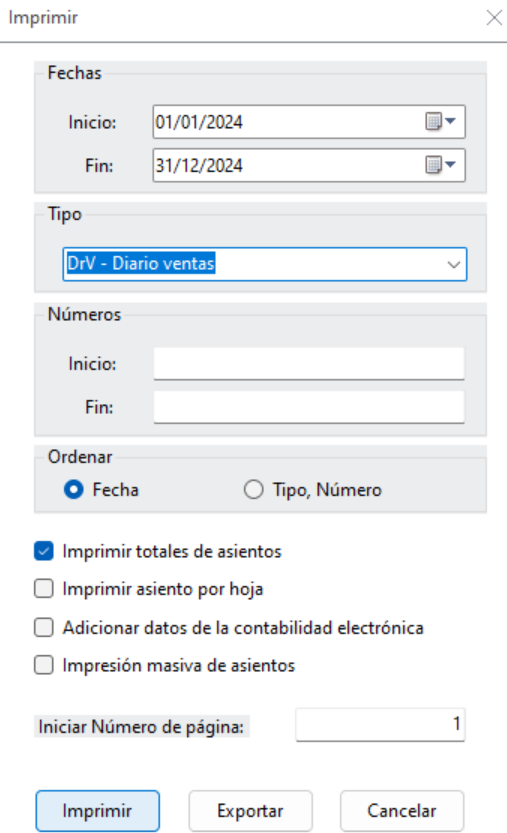The height and width of the screenshot is (833, 507).
Task: Enable Imprimir asiento por hoja
Action: (x=44, y=589)
